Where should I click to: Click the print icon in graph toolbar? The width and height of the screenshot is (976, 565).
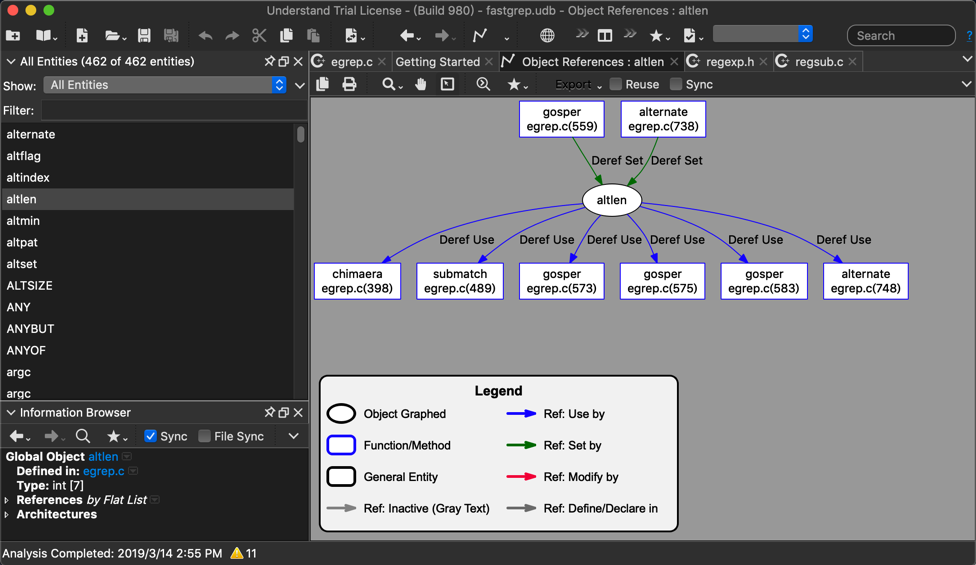click(349, 85)
